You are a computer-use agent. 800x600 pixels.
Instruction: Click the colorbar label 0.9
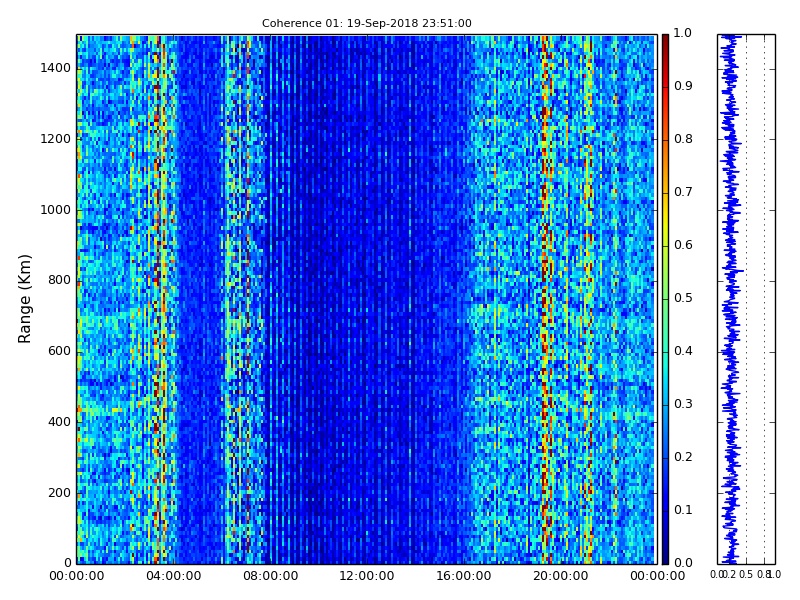(x=683, y=86)
